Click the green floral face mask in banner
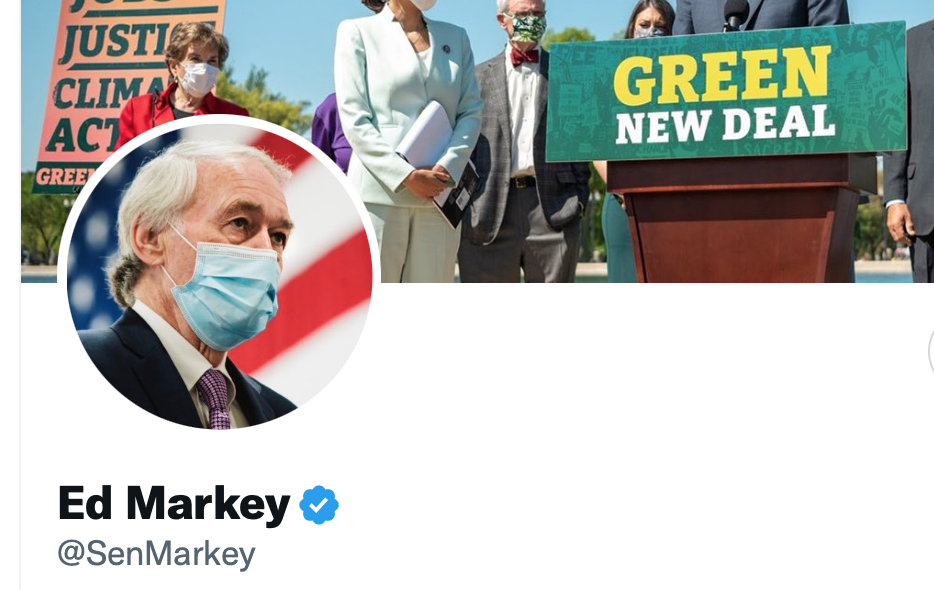 pos(527,28)
